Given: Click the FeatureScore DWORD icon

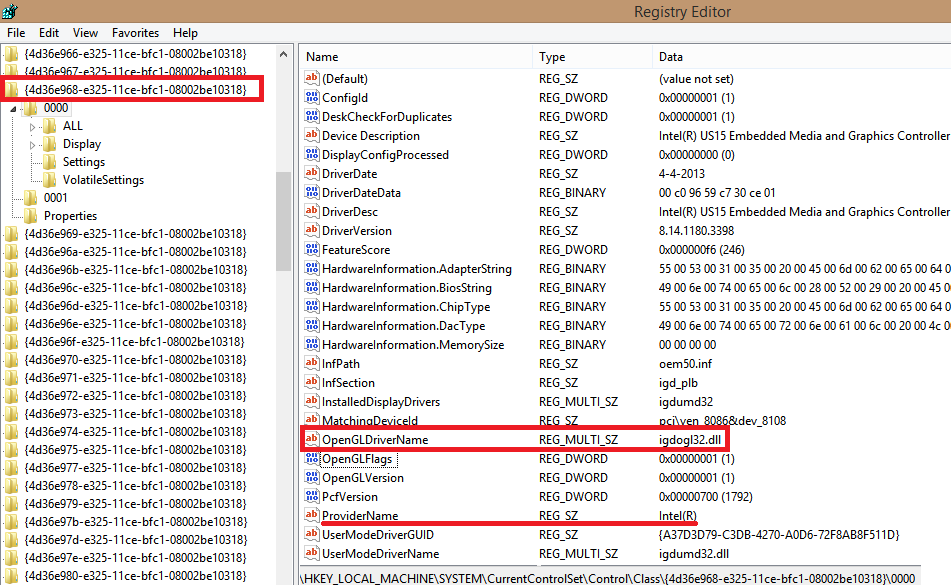Looking at the screenshot, I should (312, 249).
